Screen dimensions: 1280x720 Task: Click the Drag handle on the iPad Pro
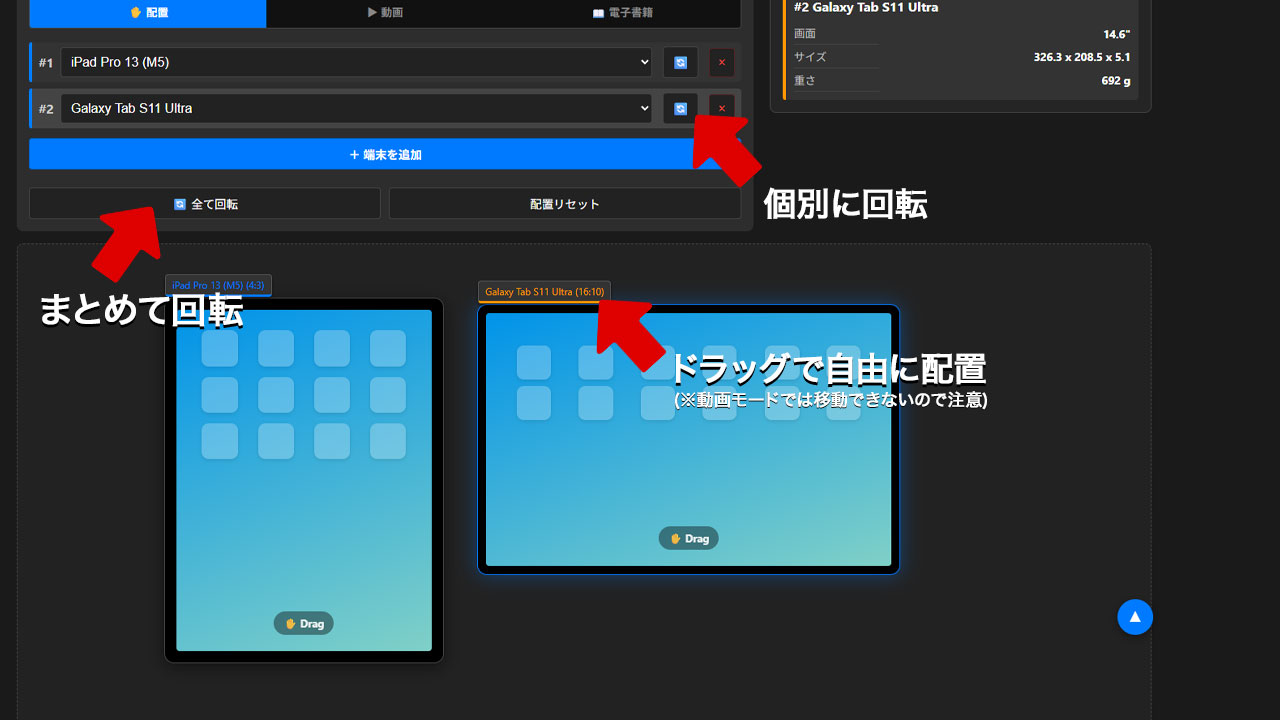303,623
